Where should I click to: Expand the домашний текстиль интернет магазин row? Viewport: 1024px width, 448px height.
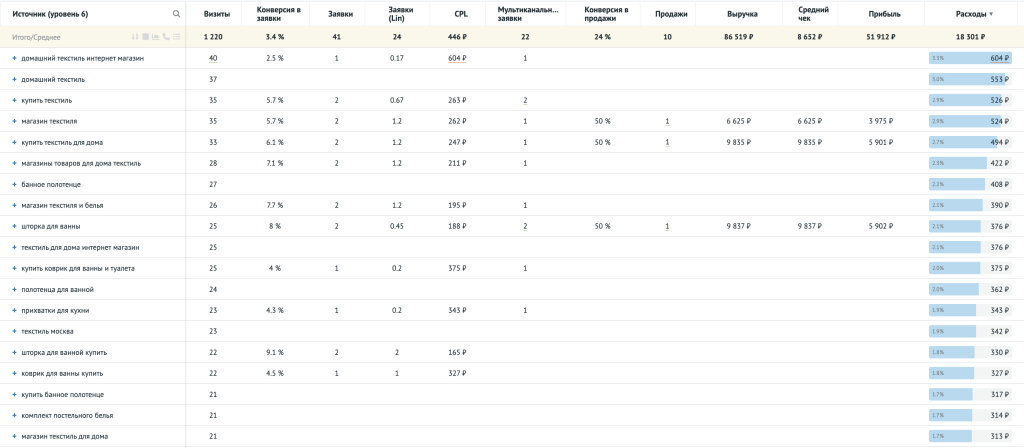tap(14, 58)
